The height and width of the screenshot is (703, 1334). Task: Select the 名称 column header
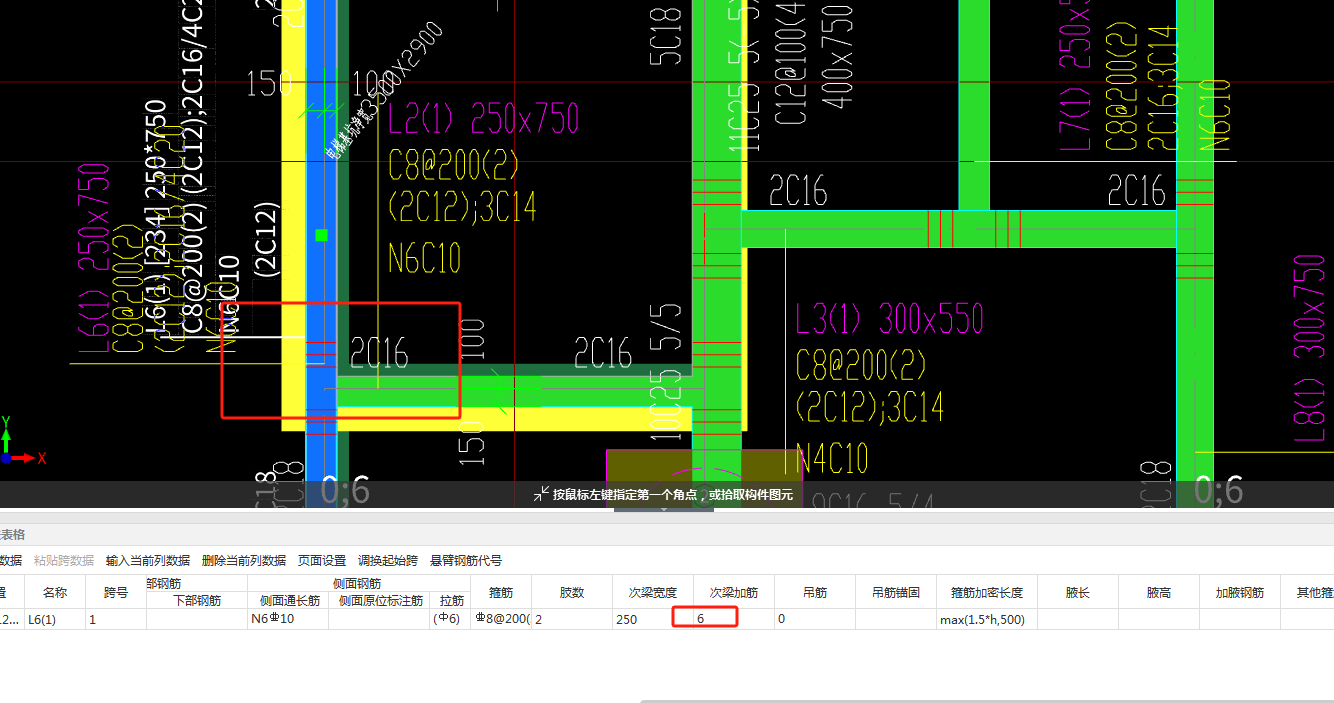55,592
